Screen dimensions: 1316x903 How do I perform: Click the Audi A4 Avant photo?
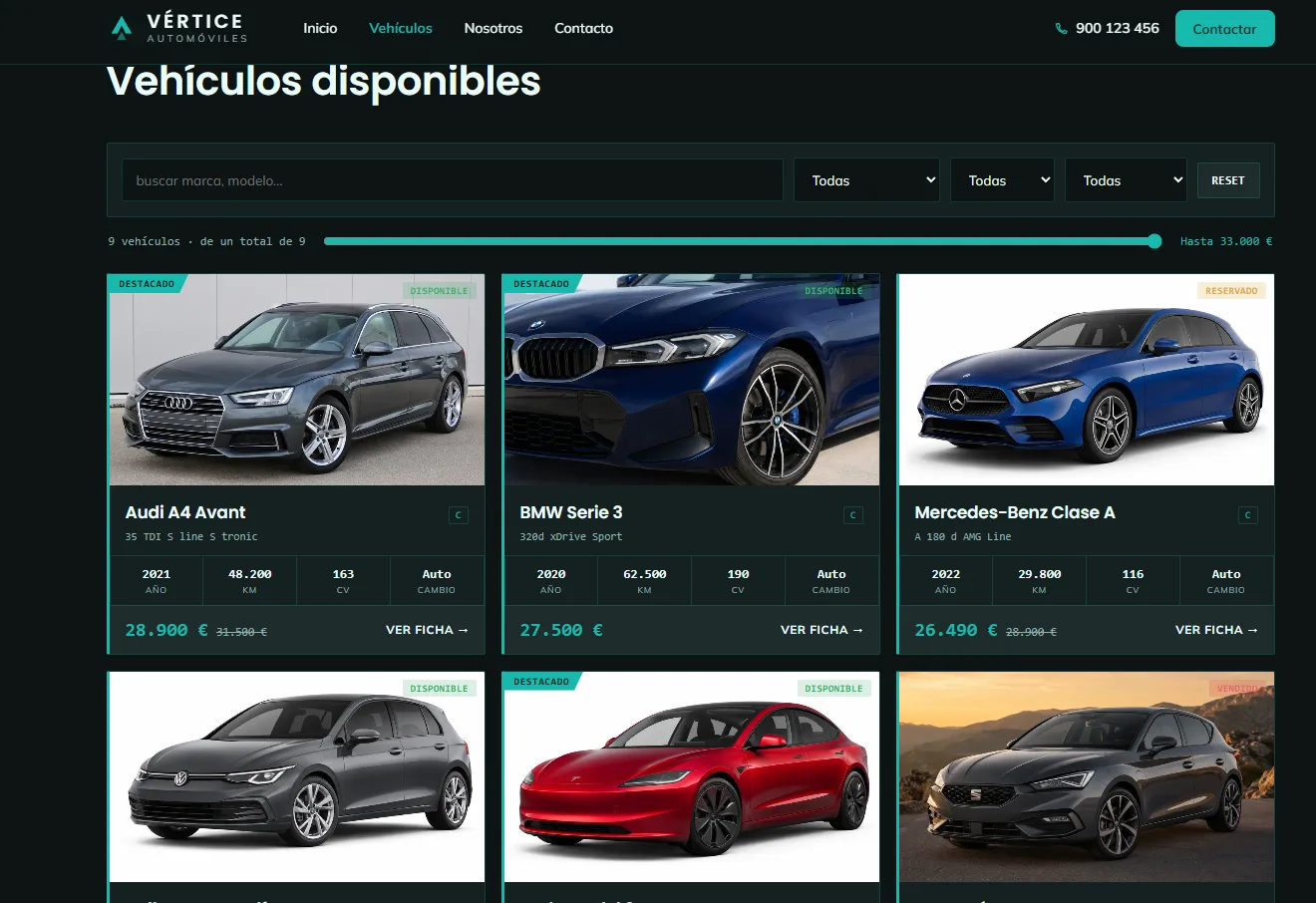click(297, 381)
